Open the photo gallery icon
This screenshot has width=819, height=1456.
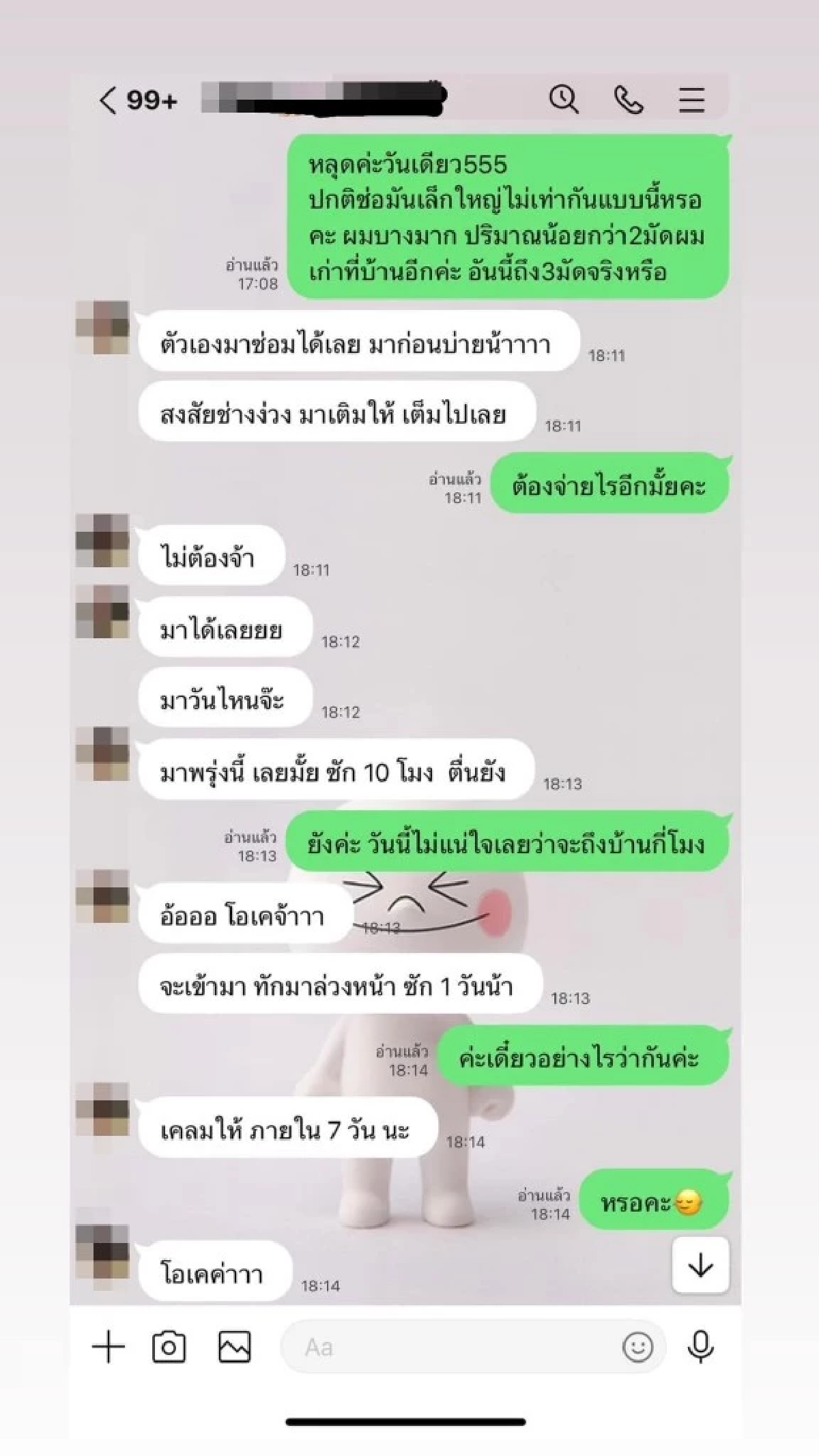click(x=234, y=1347)
